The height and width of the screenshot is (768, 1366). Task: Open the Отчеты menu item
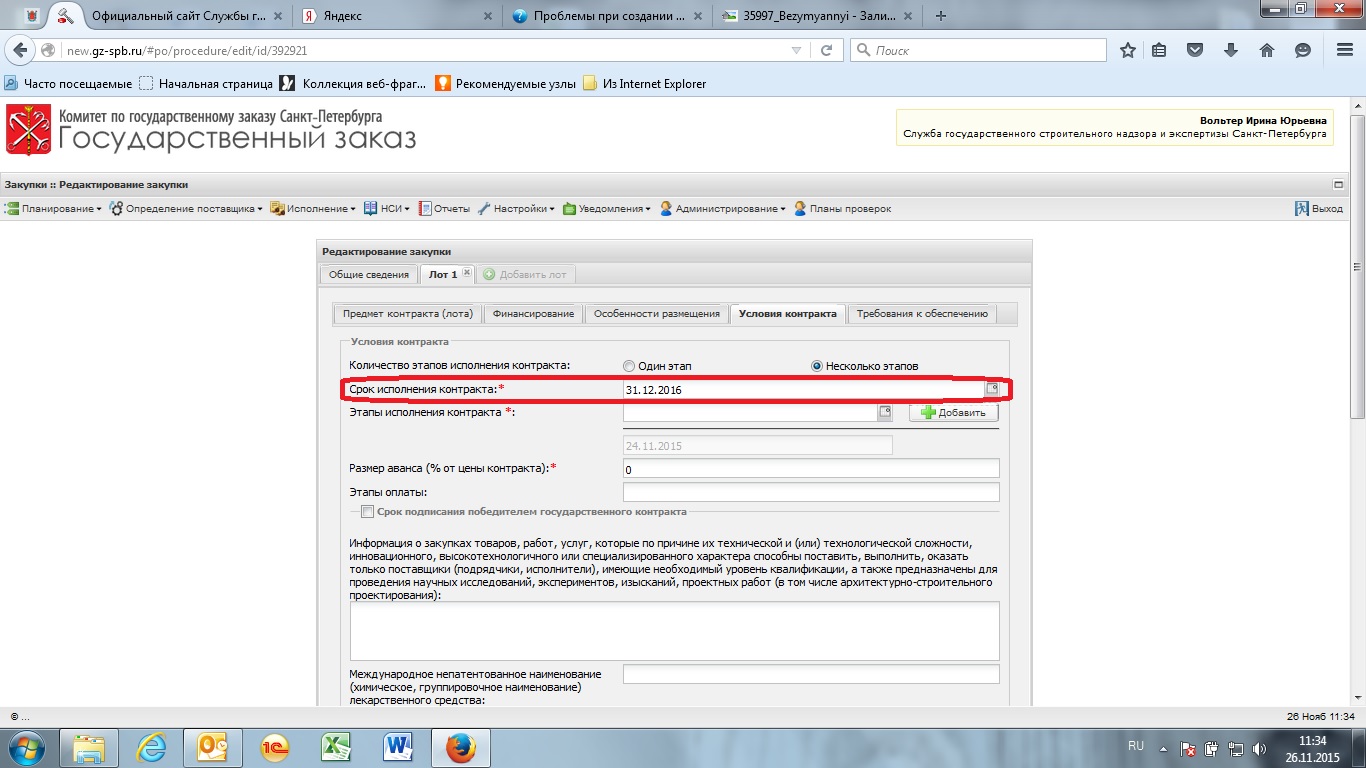click(444, 209)
